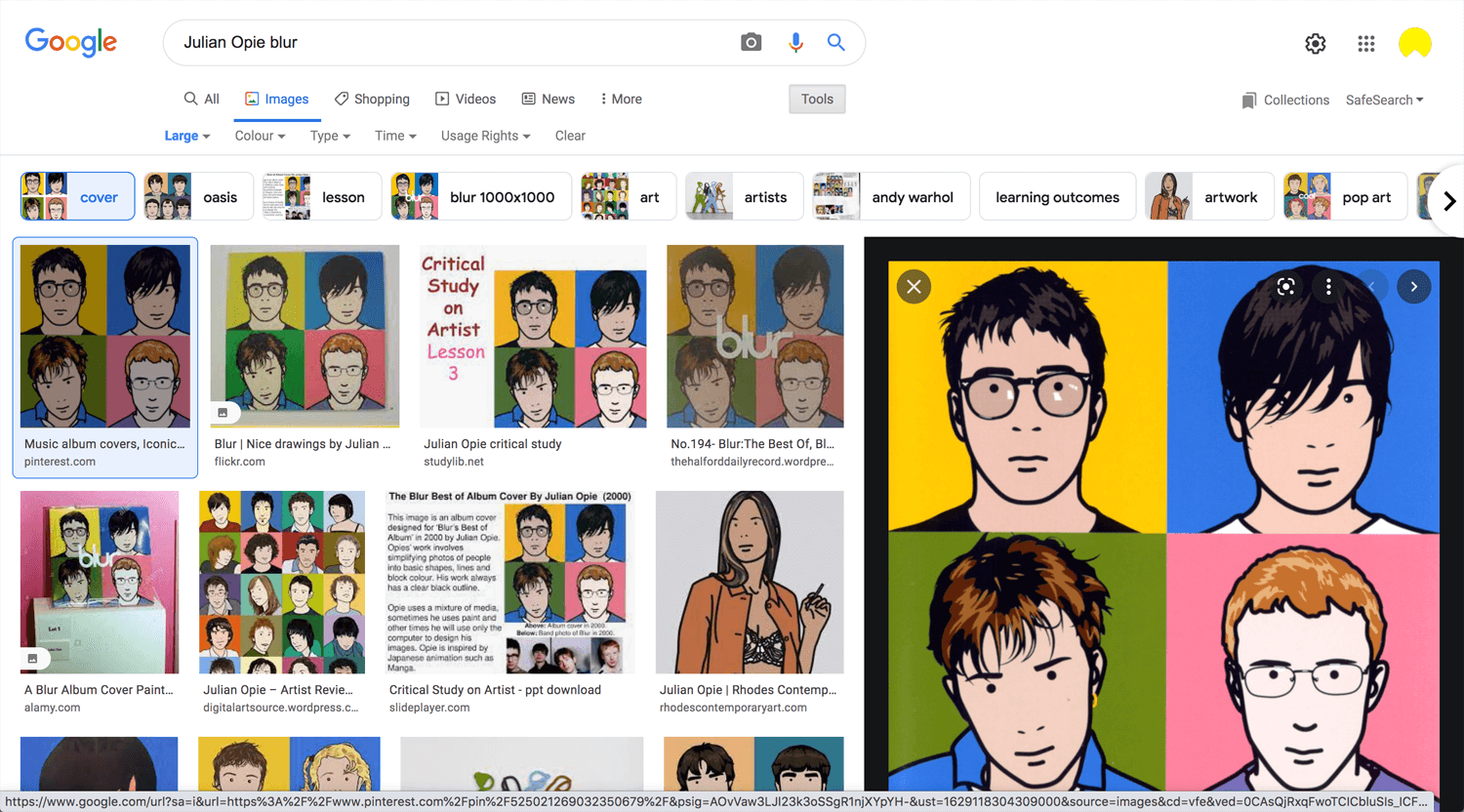
Task: Select the 'learning outcomes' suggestion chip
Action: (x=1058, y=197)
